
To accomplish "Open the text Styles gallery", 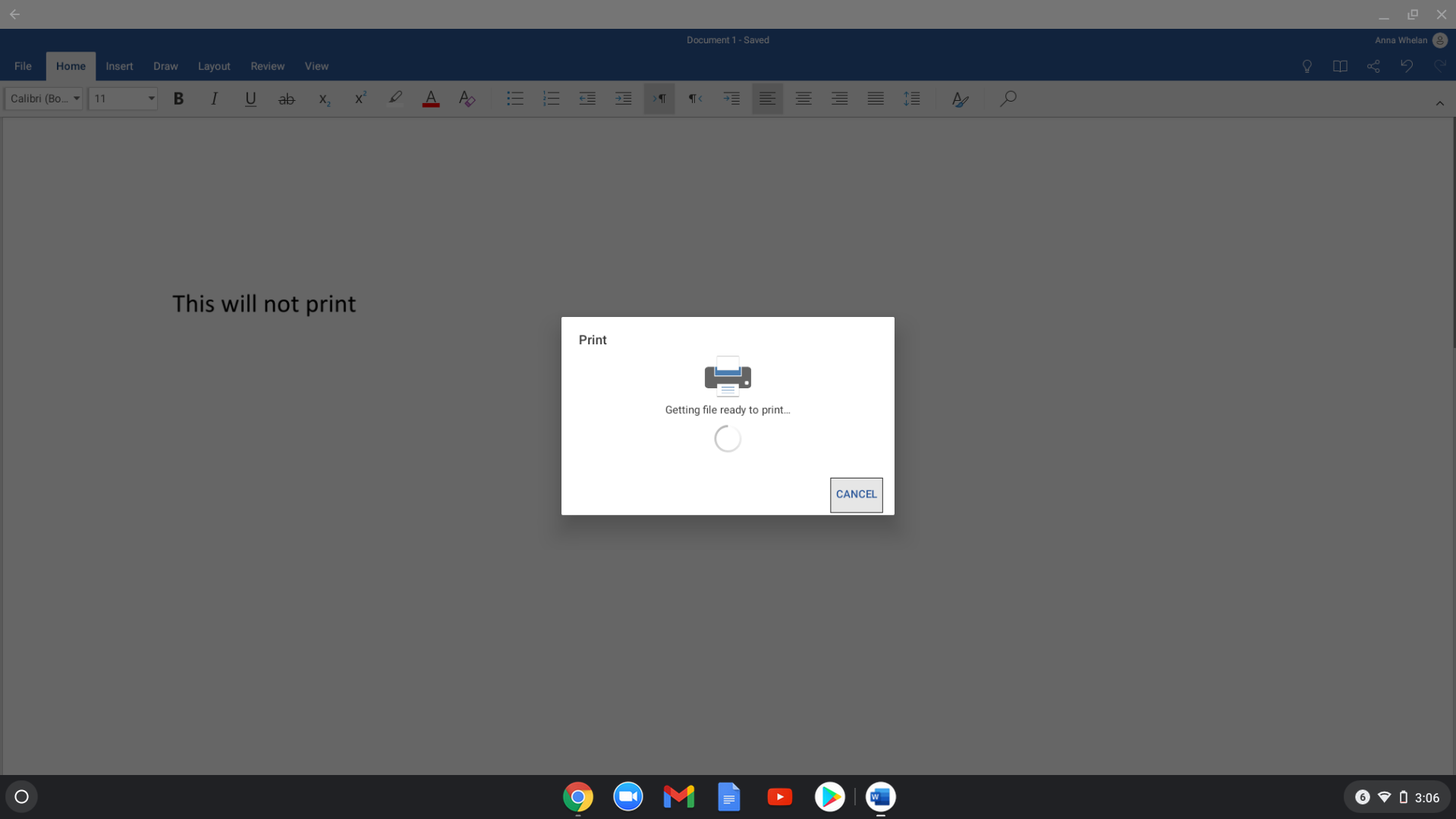I will tap(960, 99).
